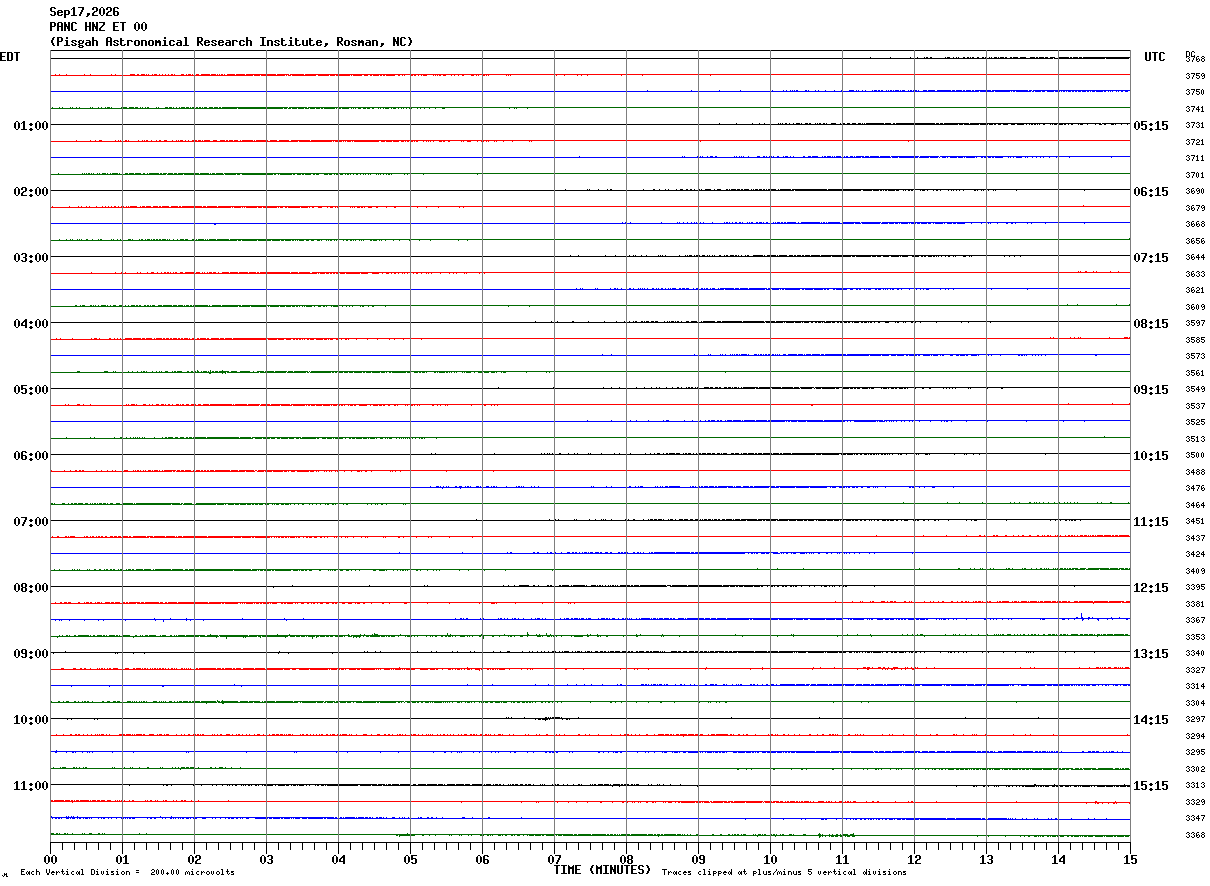This screenshot has width=1210, height=886.
Task: Select the 10:00 EDT row label
Action: coord(30,720)
